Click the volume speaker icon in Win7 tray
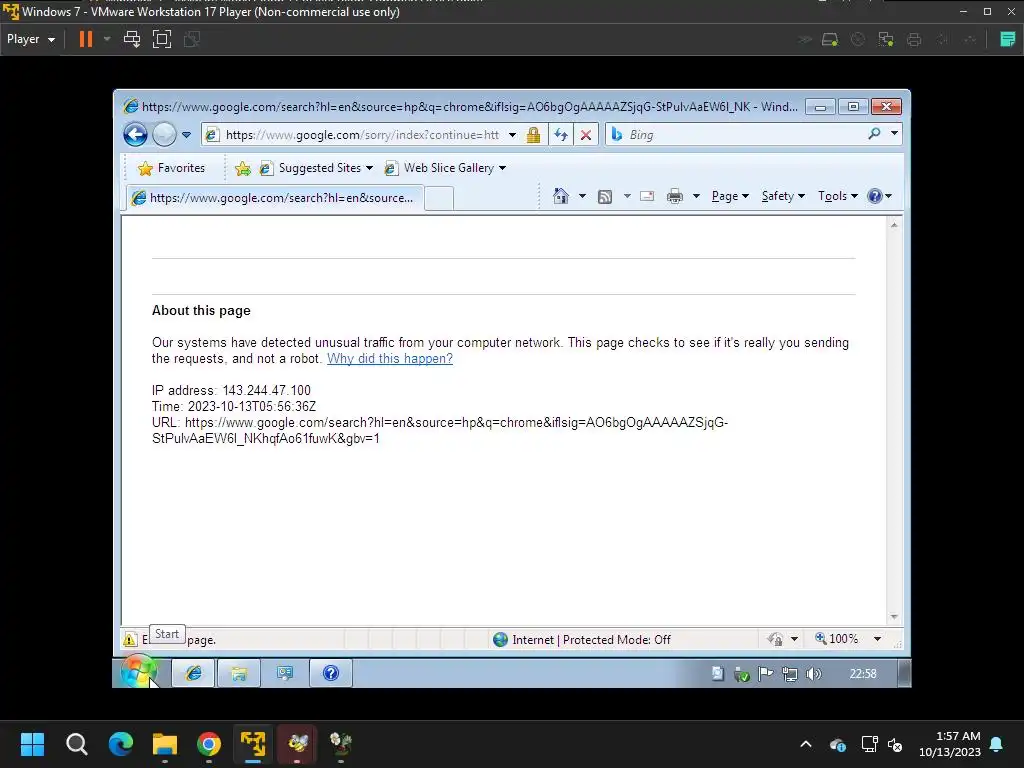This screenshot has width=1024, height=768. (814, 673)
